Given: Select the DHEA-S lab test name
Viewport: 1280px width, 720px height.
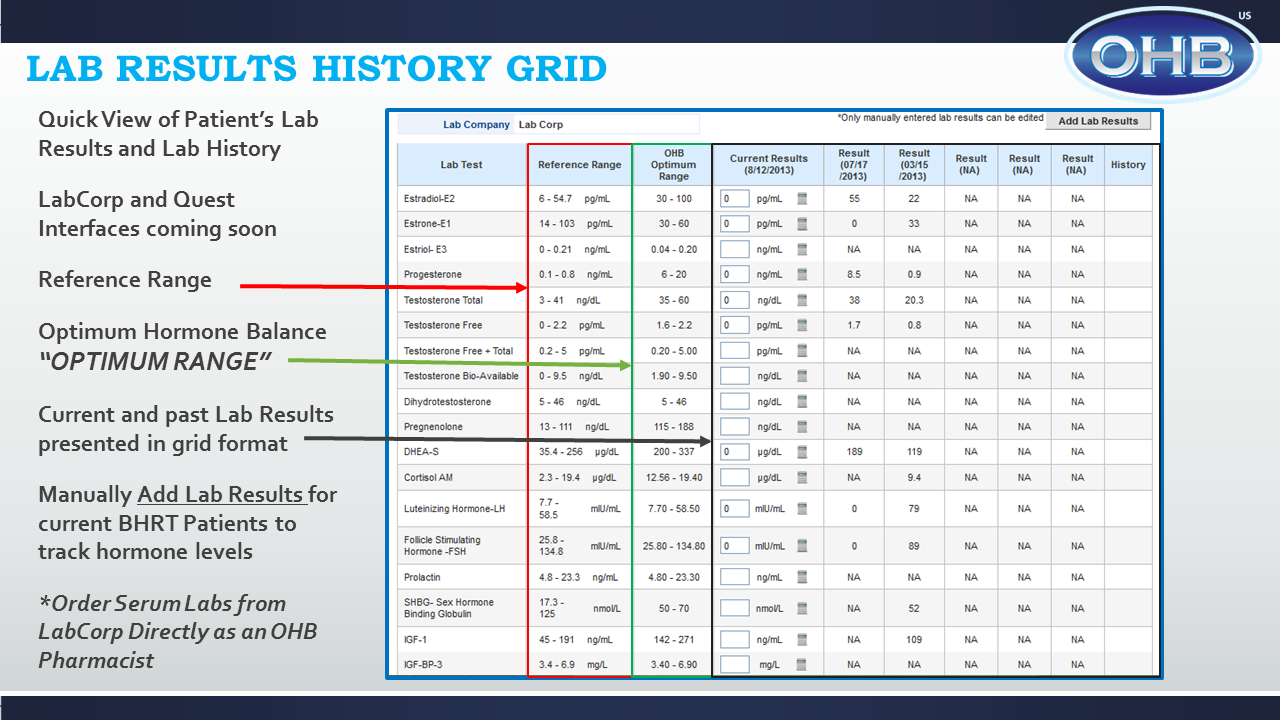Looking at the screenshot, I should [x=421, y=453].
